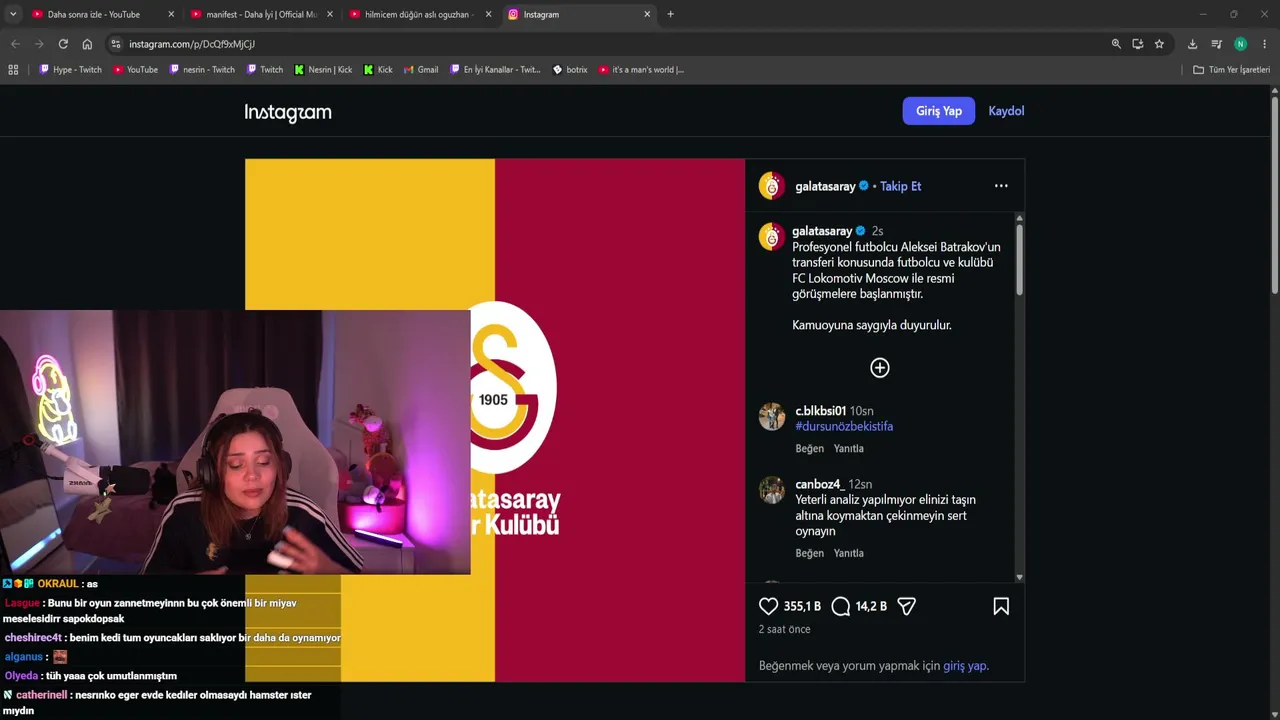1280x720 pixels.
Task: Save the post with the bookmark icon
Action: click(1001, 606)
